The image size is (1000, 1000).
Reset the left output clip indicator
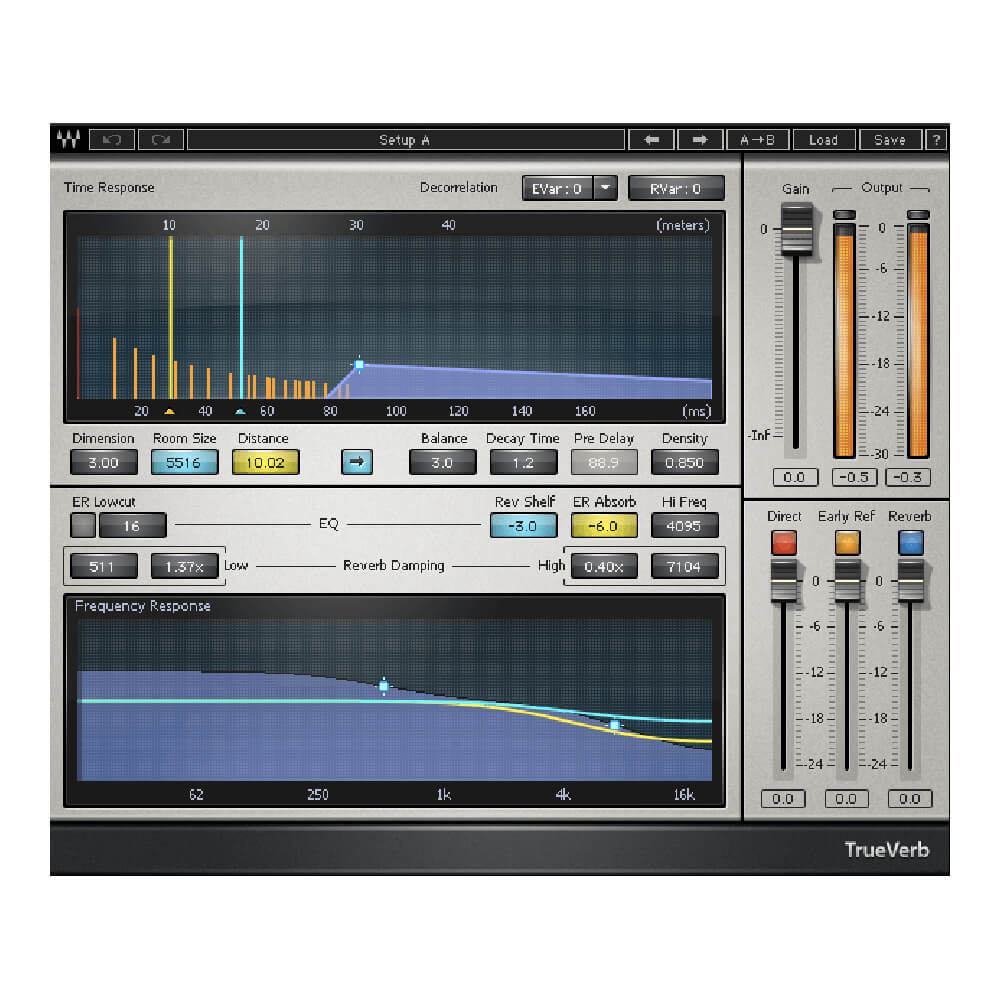coord(844,214)
